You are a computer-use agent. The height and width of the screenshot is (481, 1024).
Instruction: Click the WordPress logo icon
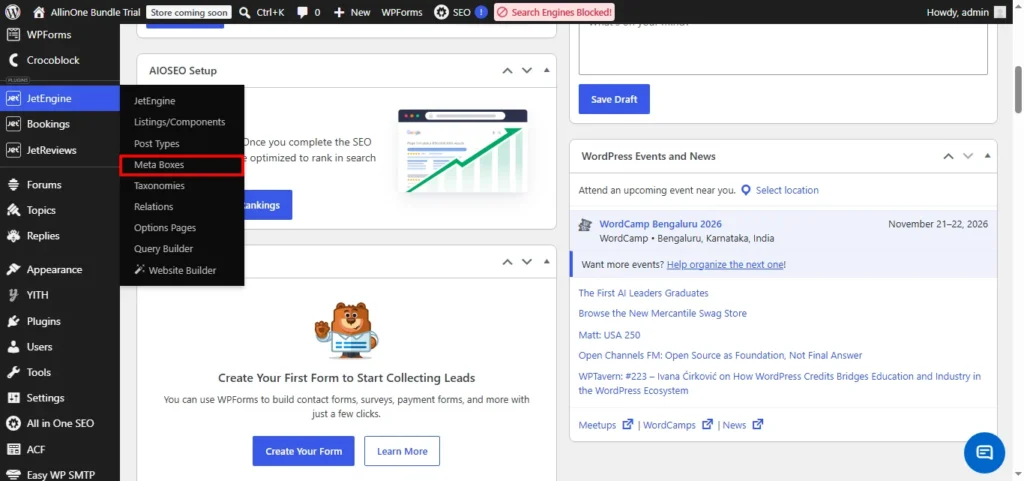(x=13, y=12)
